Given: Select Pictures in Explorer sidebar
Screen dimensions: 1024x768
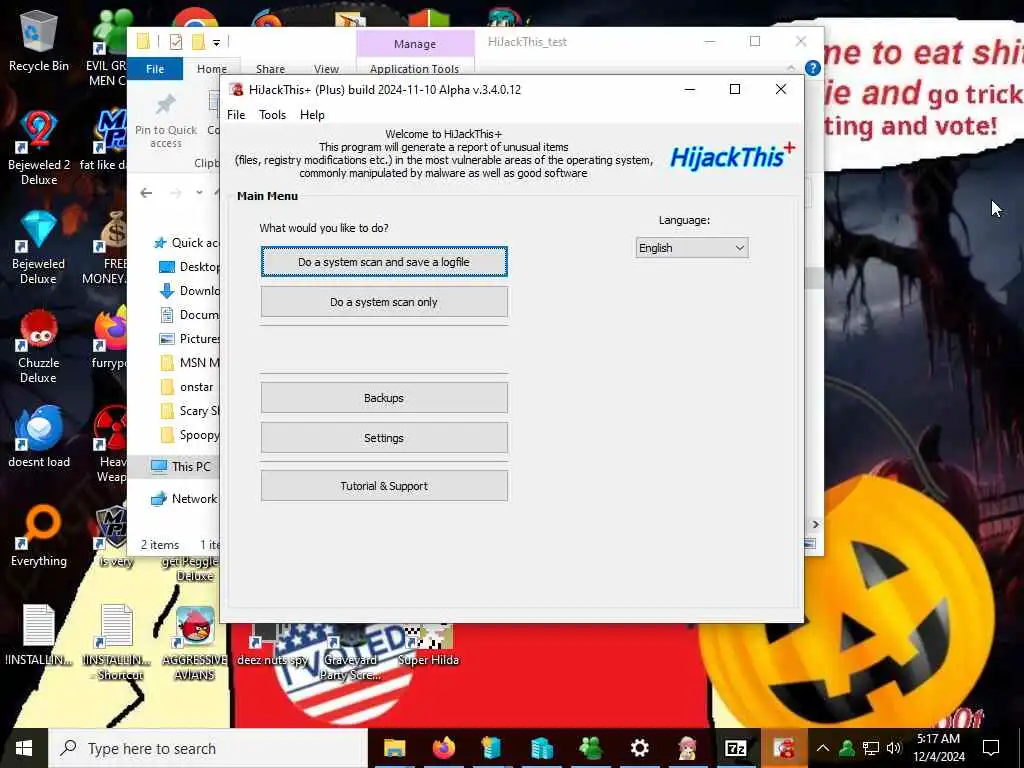Looking at the screenshot, I should click(x=189, y=339).
